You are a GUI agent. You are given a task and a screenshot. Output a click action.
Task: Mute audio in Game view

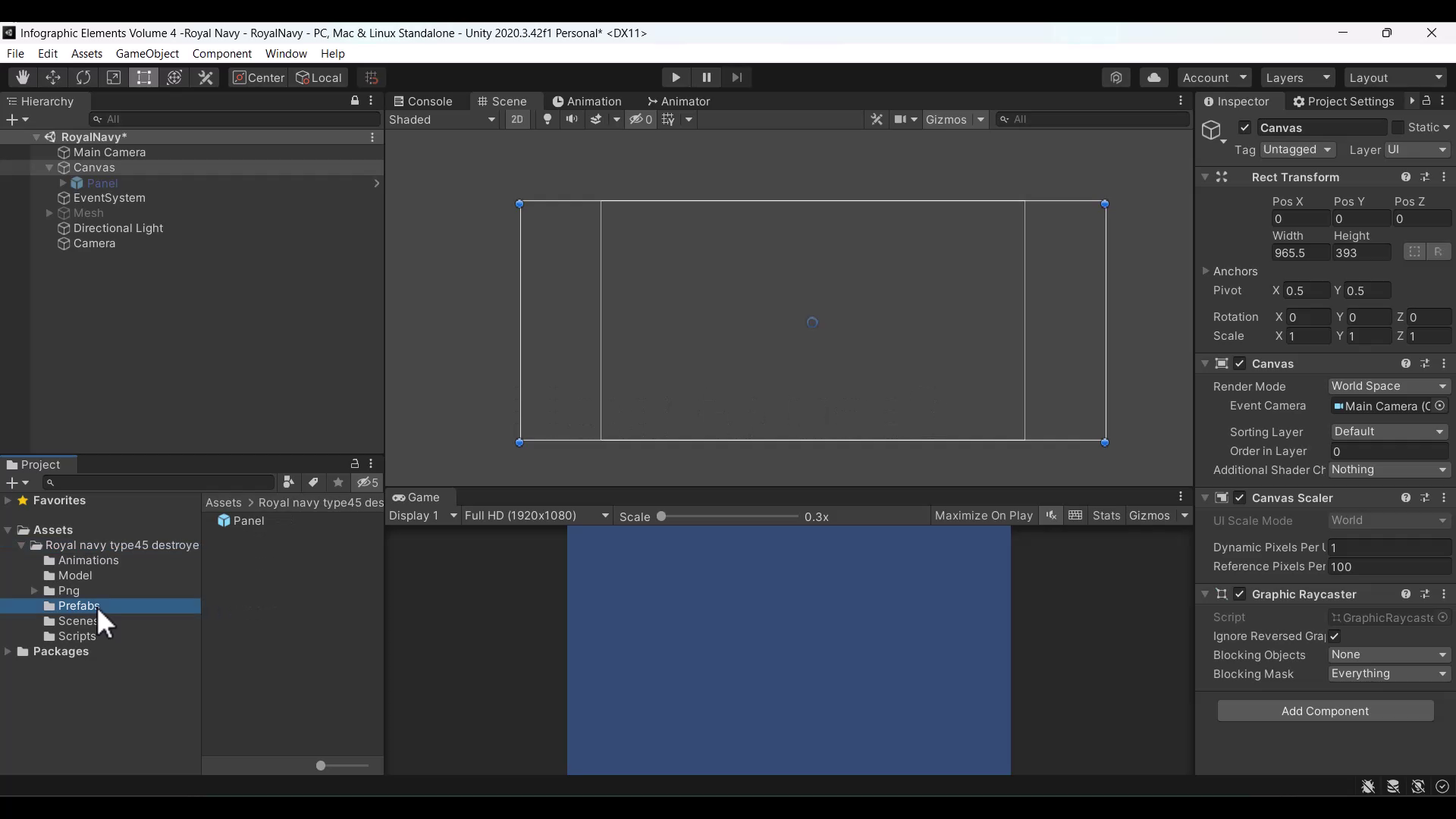(x=1051, y=516)
